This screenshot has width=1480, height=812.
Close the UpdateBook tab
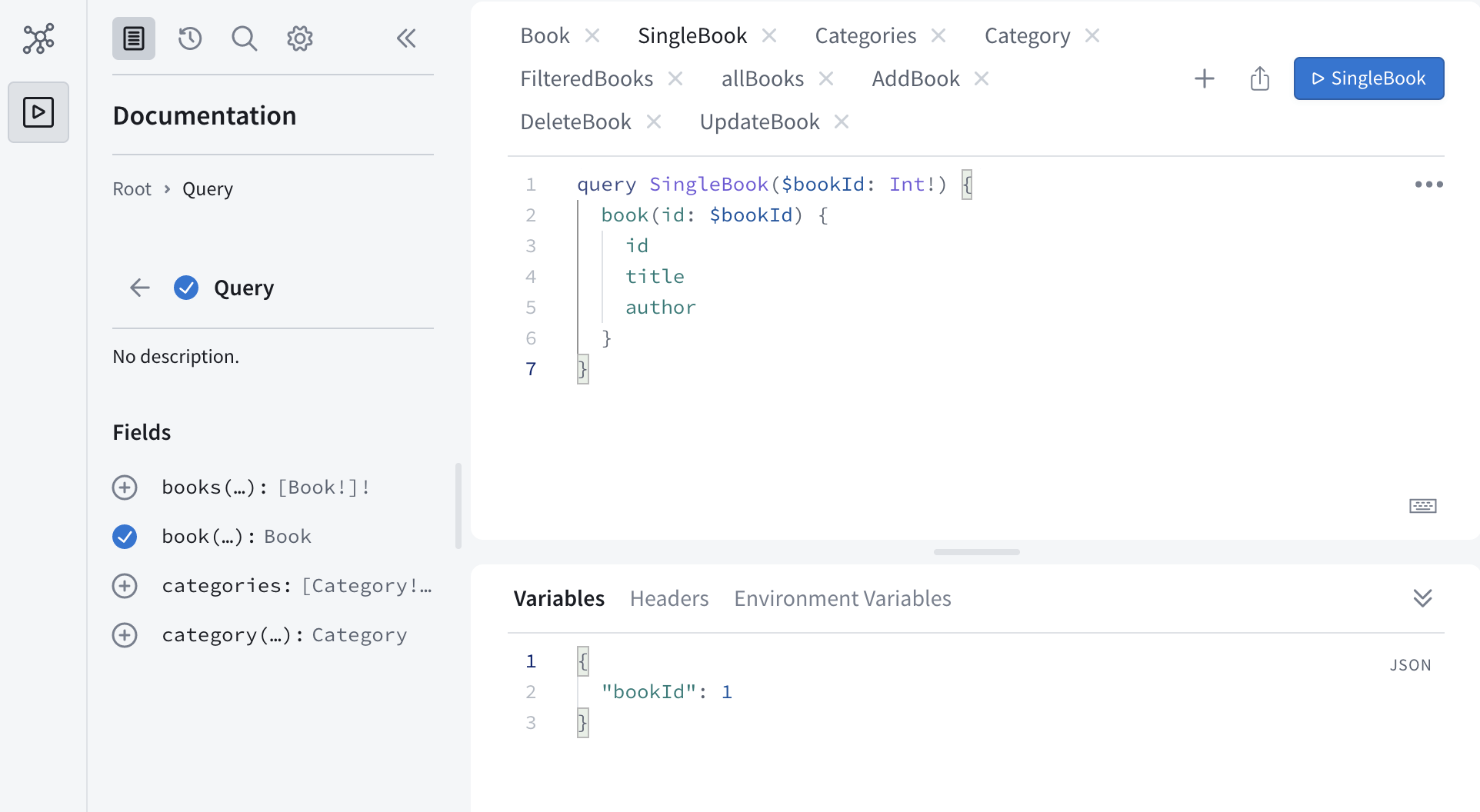(842, 121)
